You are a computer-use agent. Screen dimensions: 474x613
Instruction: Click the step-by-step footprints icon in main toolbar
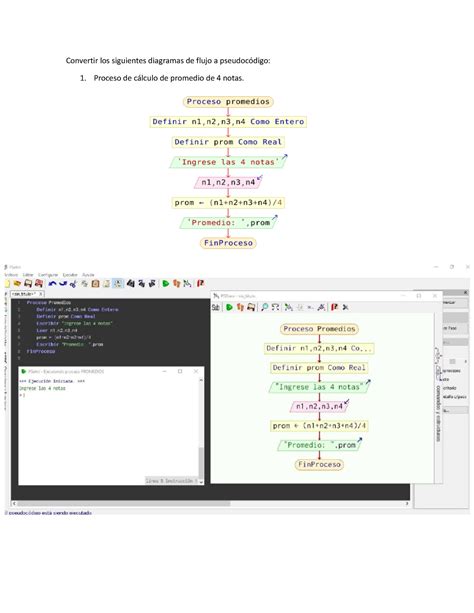tap(176, 283)
